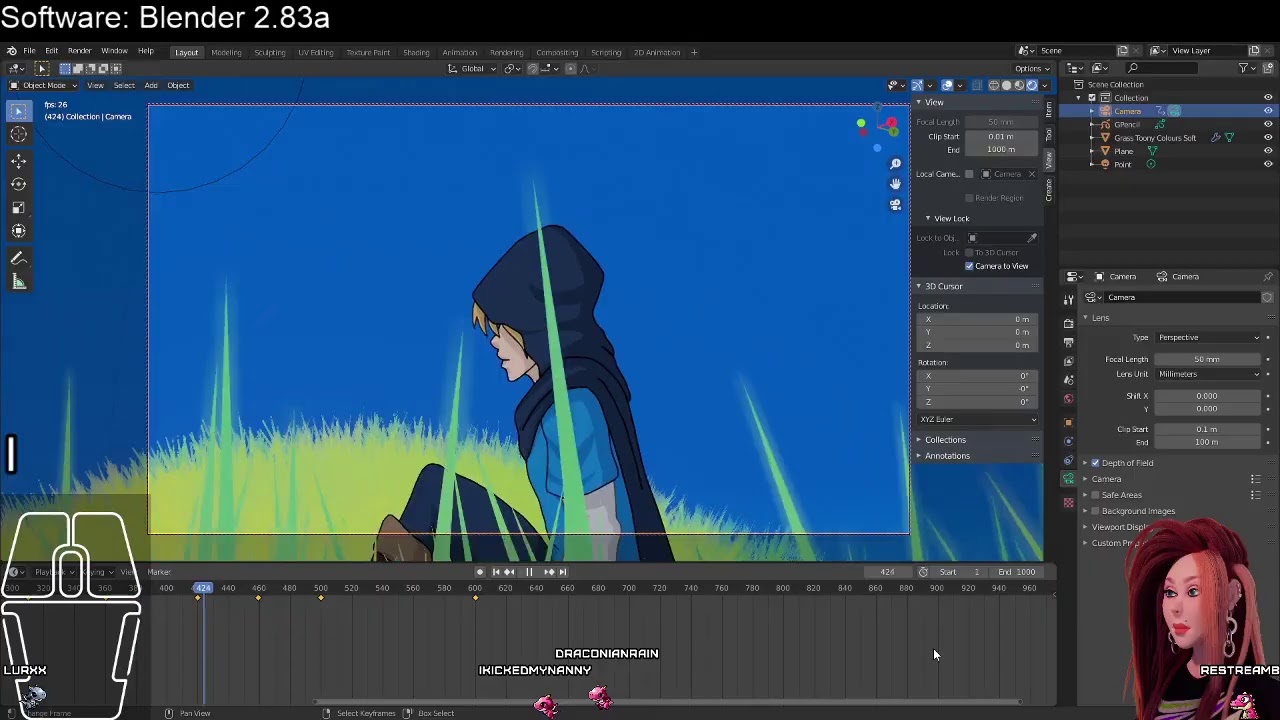The width and height of the screenshot is (1280, 720).
Task: Open the File menu
Action: [x=30, y=51]
